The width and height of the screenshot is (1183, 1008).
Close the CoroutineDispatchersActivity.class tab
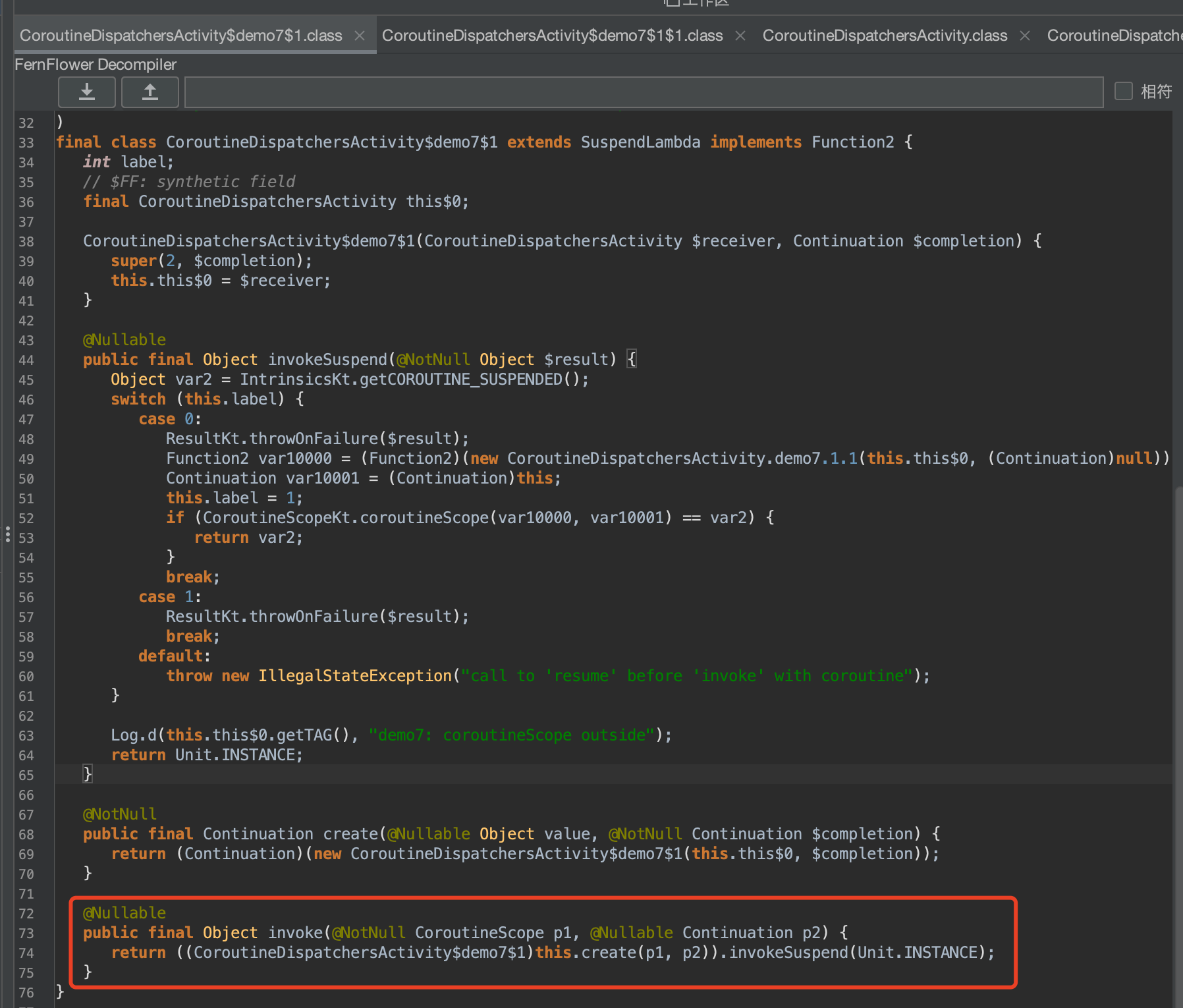pos(1025,36)
